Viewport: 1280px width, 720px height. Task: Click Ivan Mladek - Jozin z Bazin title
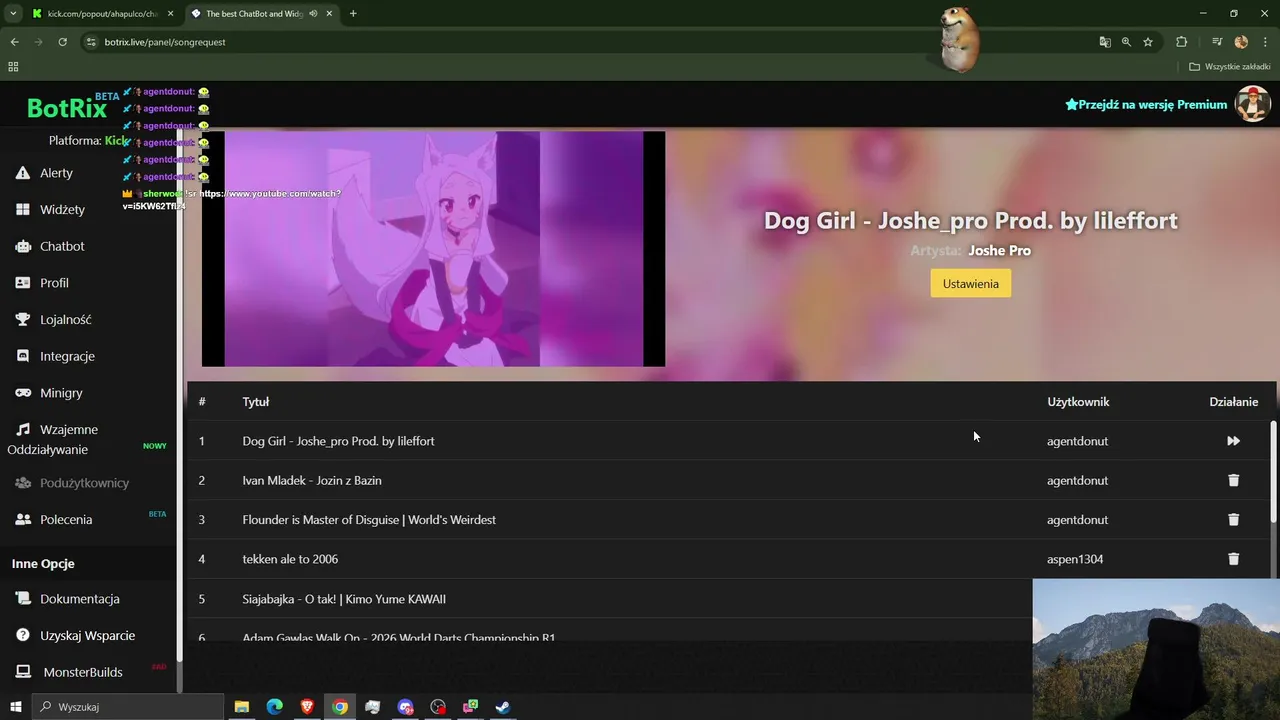coord(312,480)
